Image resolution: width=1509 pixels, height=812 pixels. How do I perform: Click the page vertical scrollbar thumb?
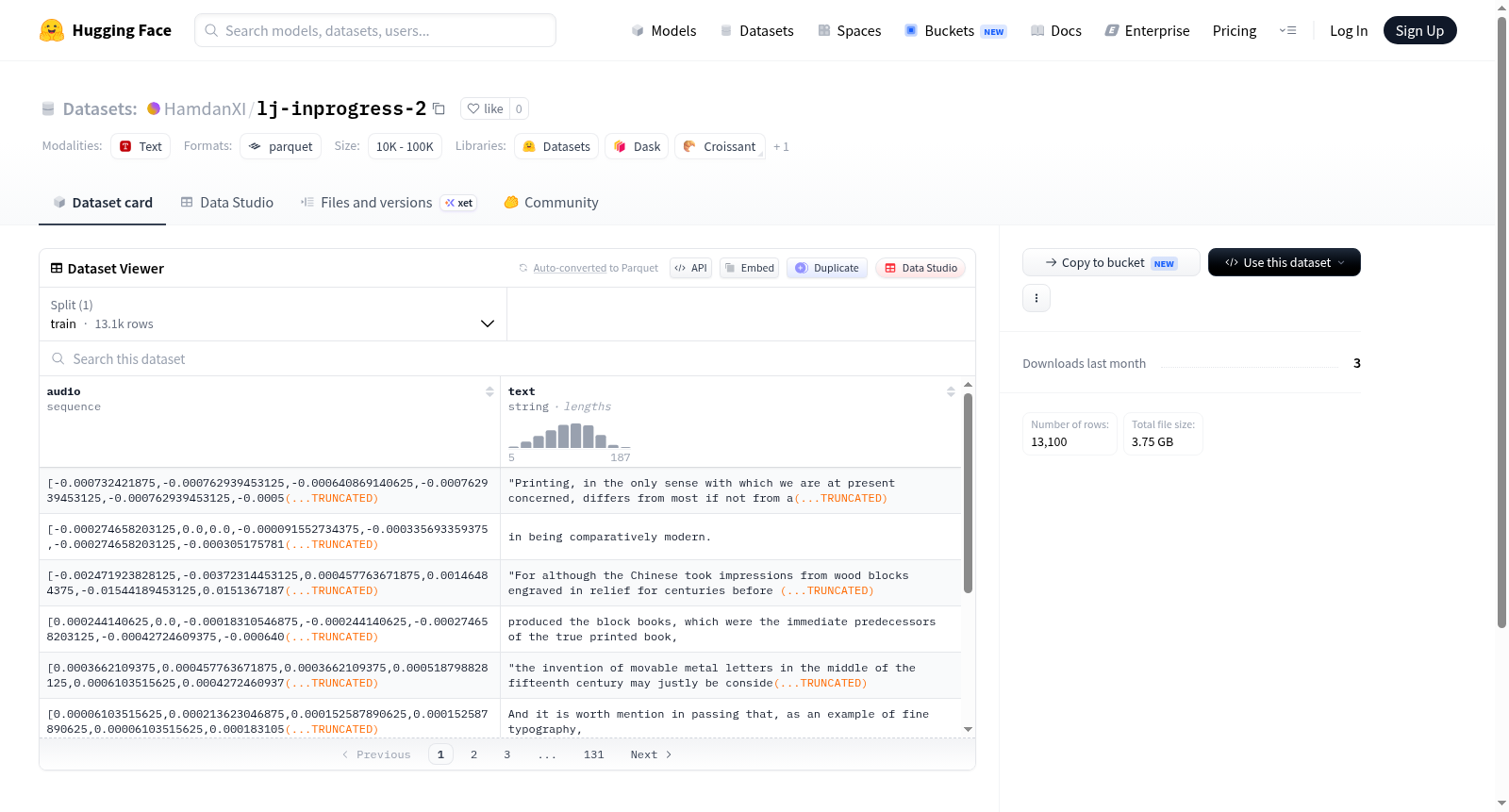pyautogui.click(x=1501, y=321)
